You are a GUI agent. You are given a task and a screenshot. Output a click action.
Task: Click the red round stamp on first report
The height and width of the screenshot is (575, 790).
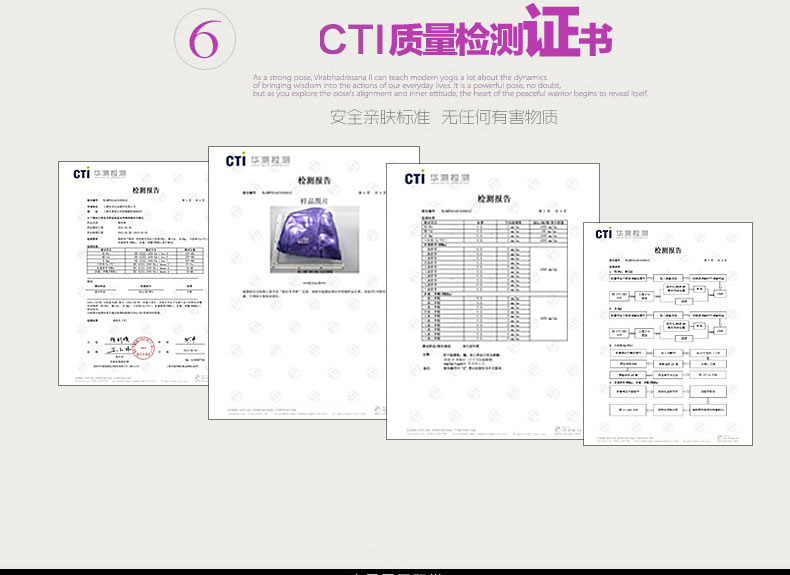click(144, 348)
